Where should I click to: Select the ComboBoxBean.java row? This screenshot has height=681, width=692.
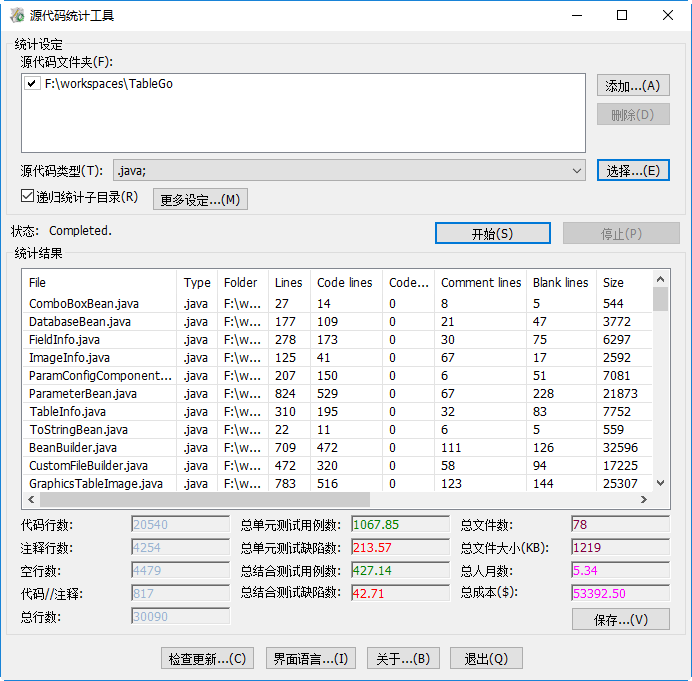338,304
